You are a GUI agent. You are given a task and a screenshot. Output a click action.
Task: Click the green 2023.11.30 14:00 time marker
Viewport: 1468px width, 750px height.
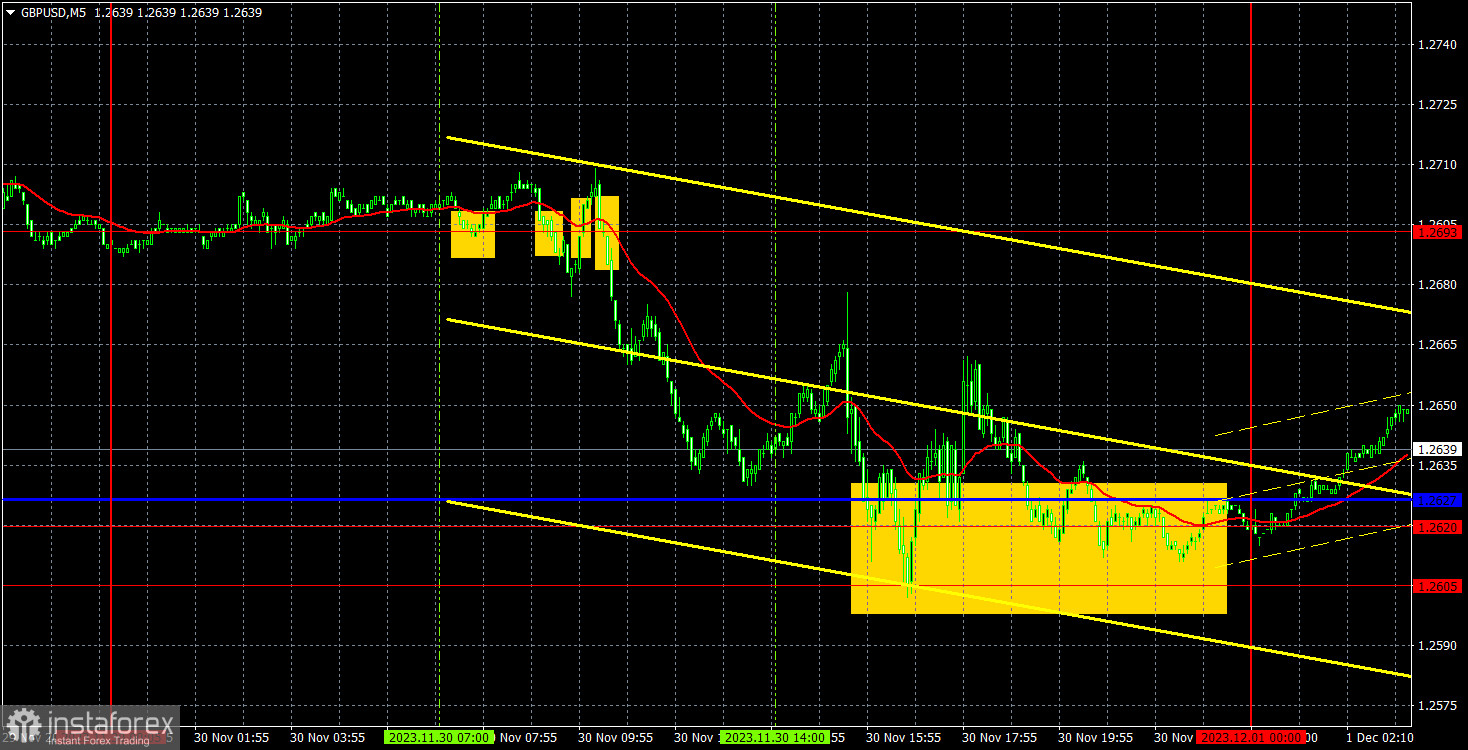point(774,737)
